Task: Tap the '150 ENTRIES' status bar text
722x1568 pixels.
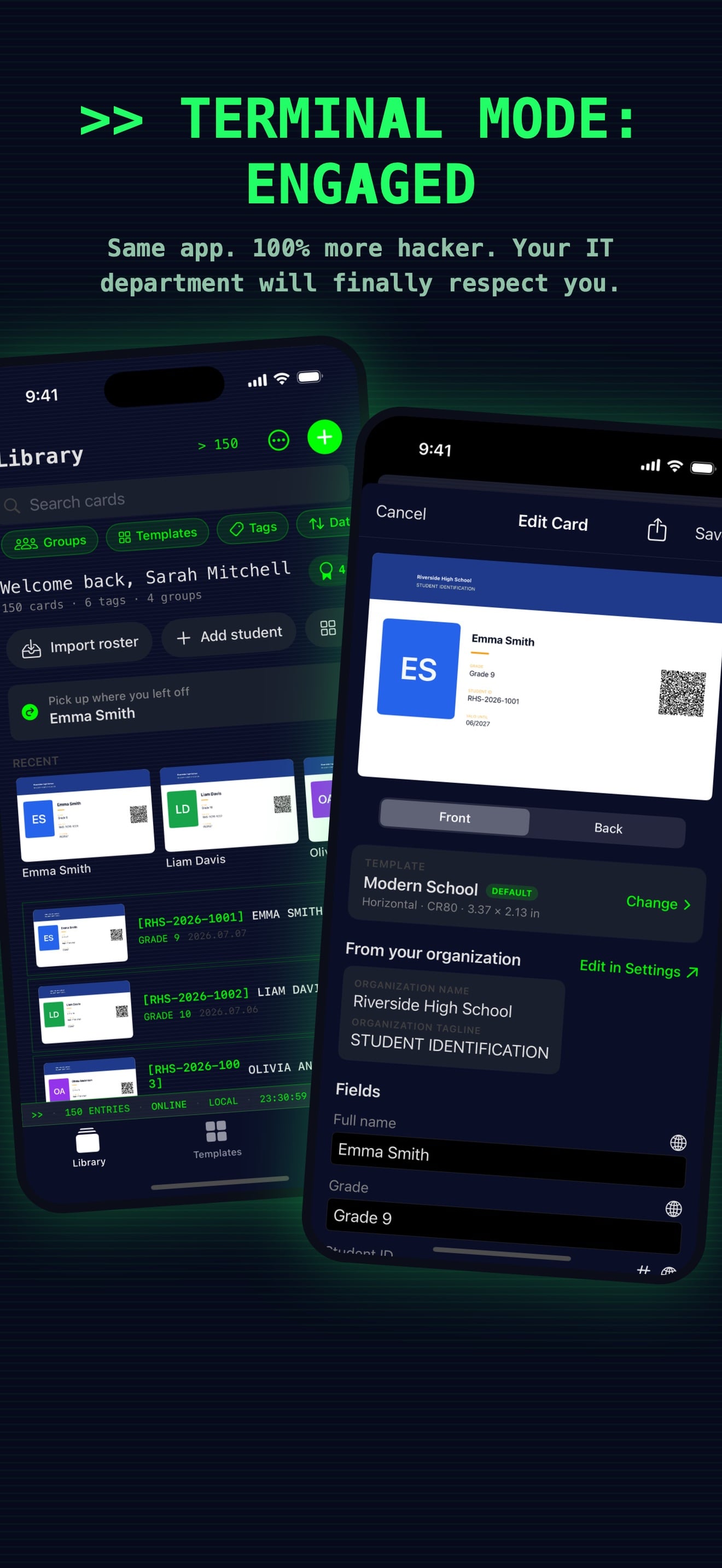Action: coord(97,1110)
